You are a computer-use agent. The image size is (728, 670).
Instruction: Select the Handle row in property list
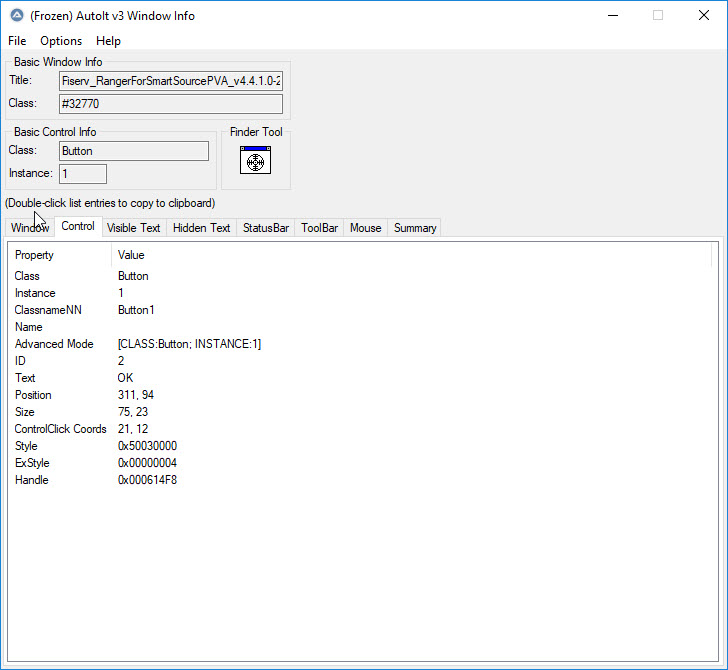[147, 480]
